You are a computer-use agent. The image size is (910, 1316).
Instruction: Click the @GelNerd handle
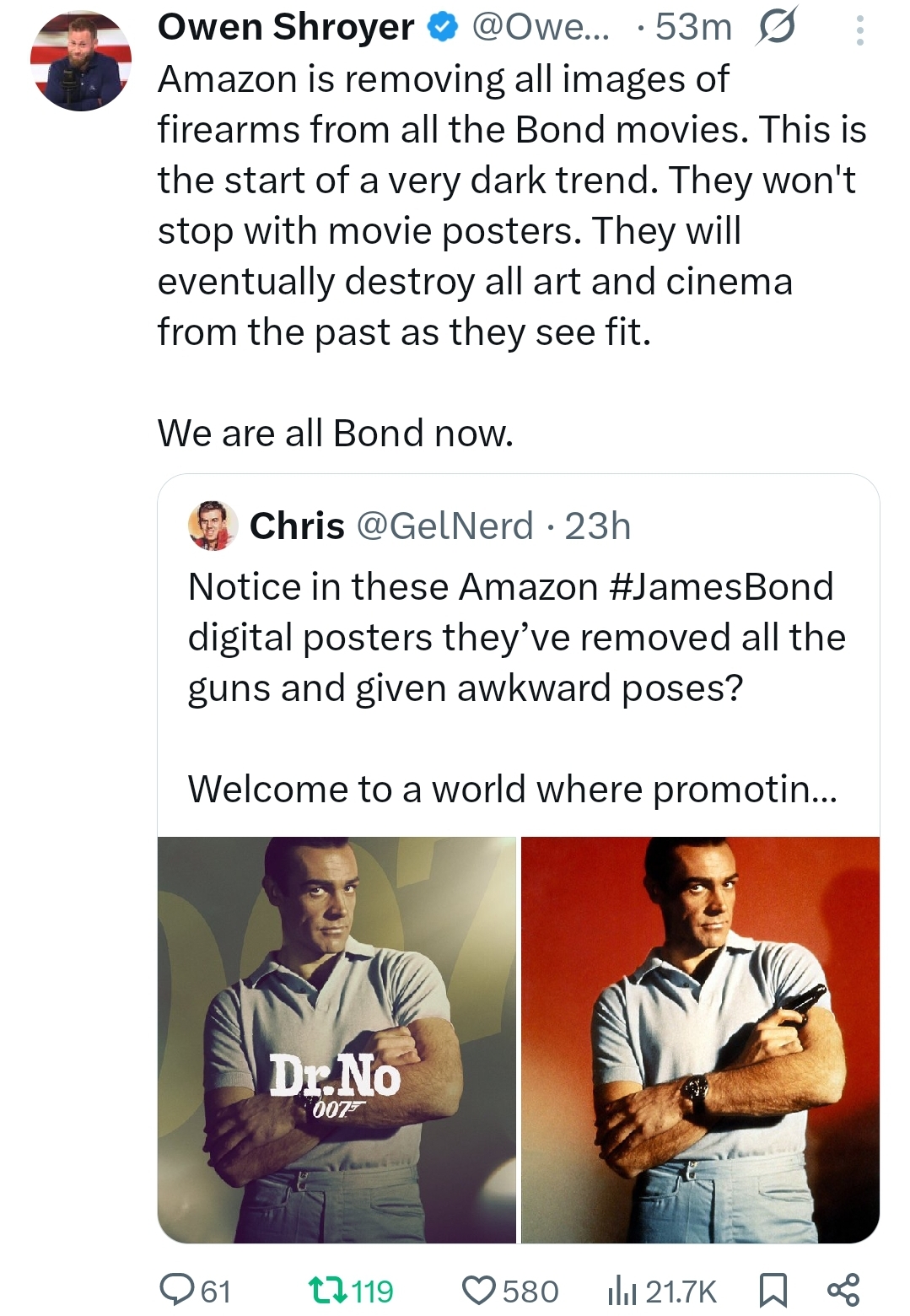[444, 526]
